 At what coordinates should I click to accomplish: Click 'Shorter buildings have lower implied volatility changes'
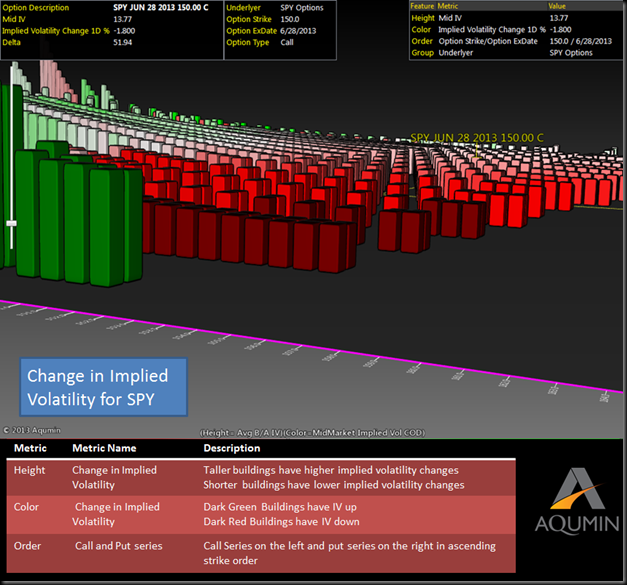[x=334, y=485]
